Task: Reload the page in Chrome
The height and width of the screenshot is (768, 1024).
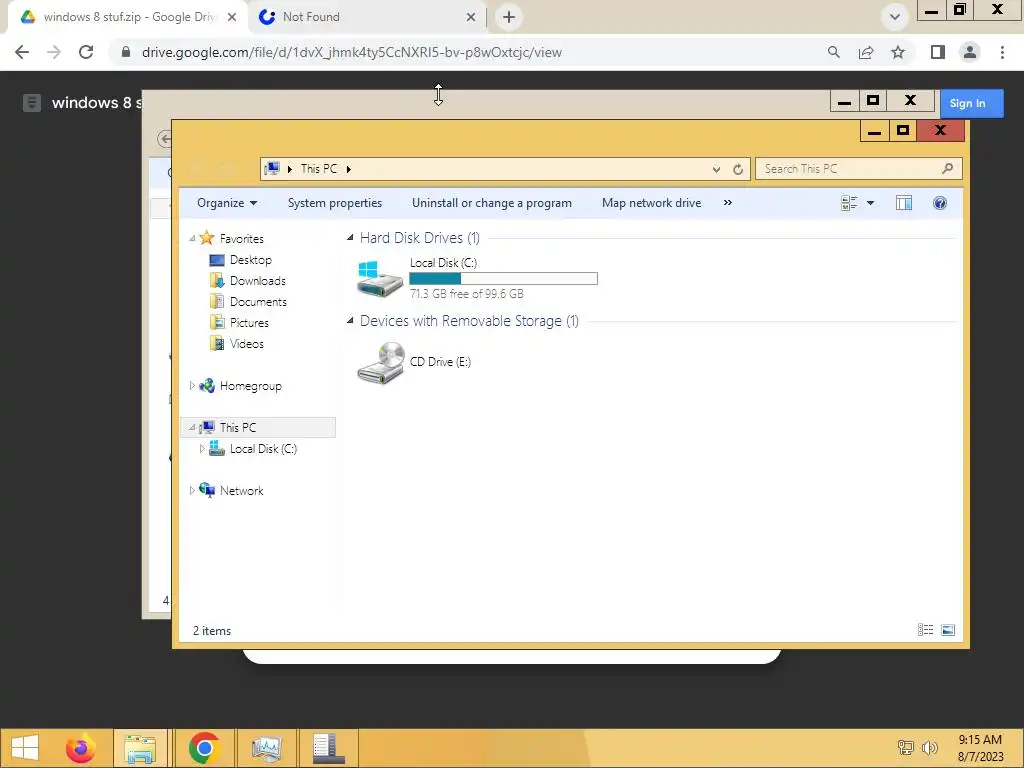Action: (x=86, y=52)
